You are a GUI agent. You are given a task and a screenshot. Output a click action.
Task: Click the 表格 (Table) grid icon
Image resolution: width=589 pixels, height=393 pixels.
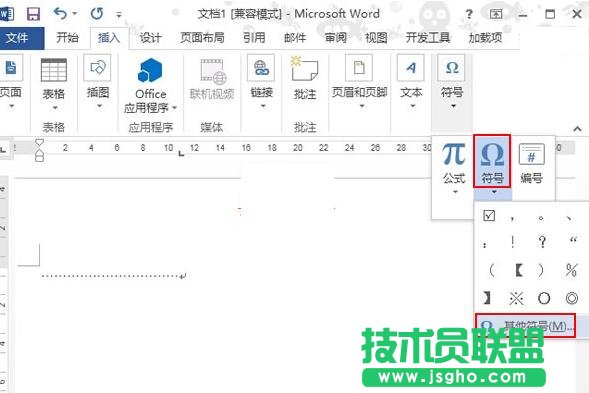(53, 70)
